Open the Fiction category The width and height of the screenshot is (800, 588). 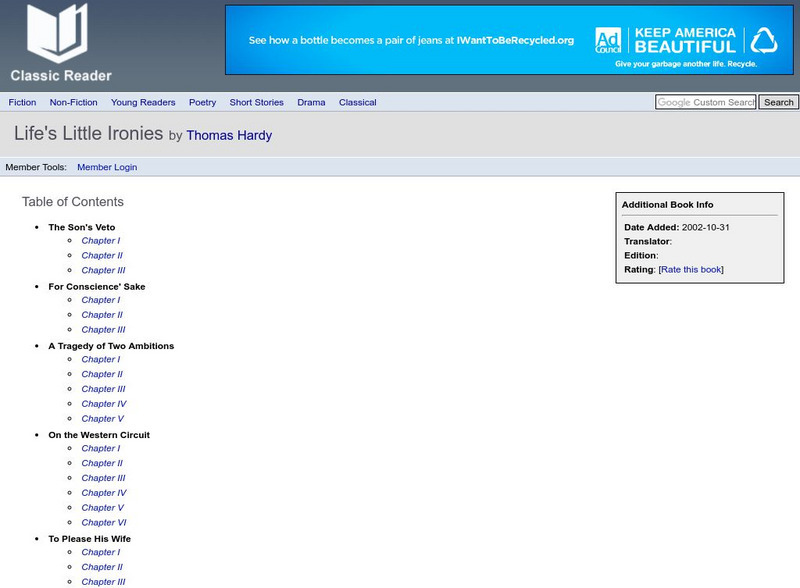pyautogui.click(x=22, y=102)
